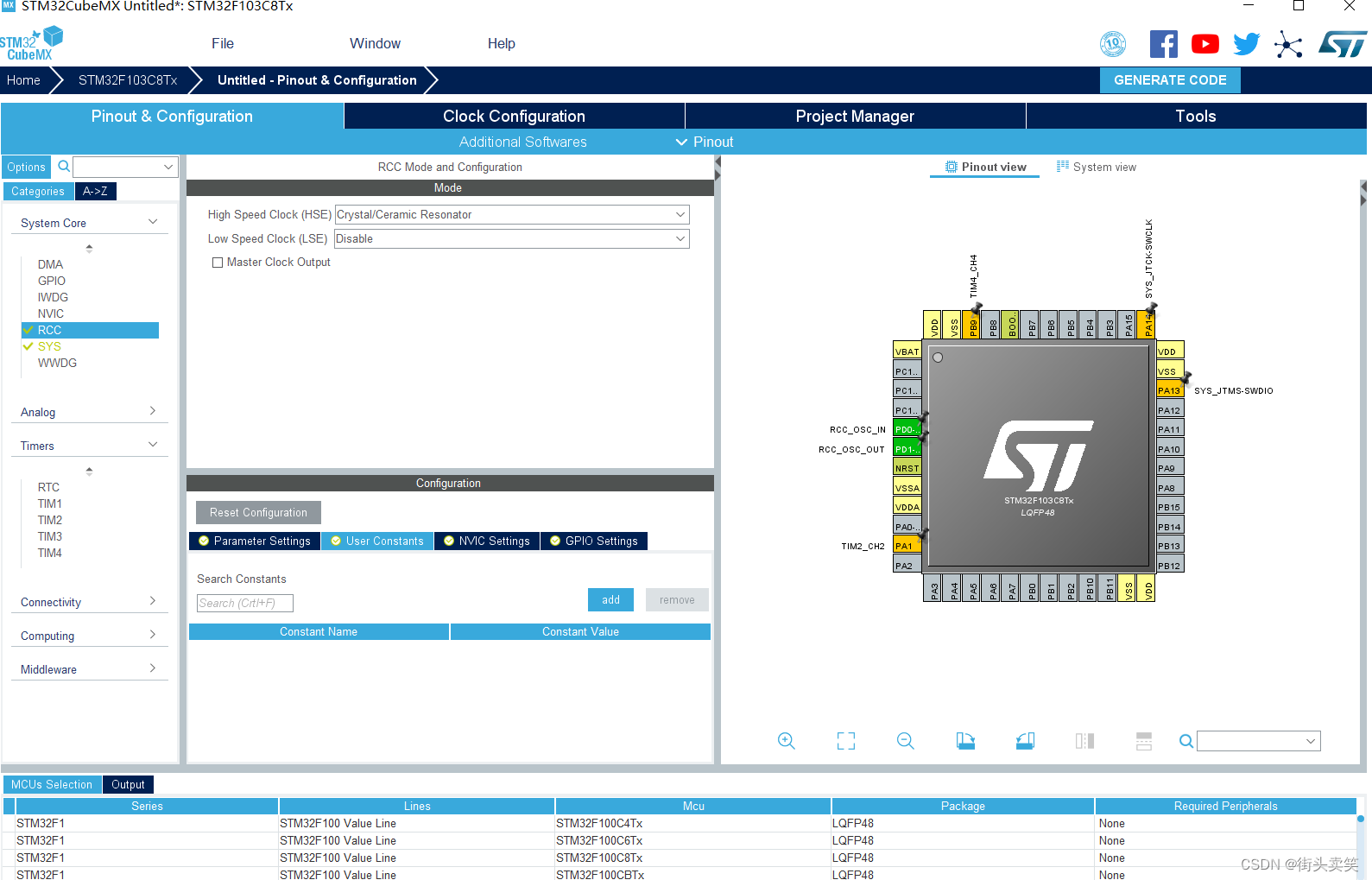Zoom in on the chip pinout
Image resolution: width=1372 pixels, height=880 pixels.
pyautogui.click(x=786, y=741)
